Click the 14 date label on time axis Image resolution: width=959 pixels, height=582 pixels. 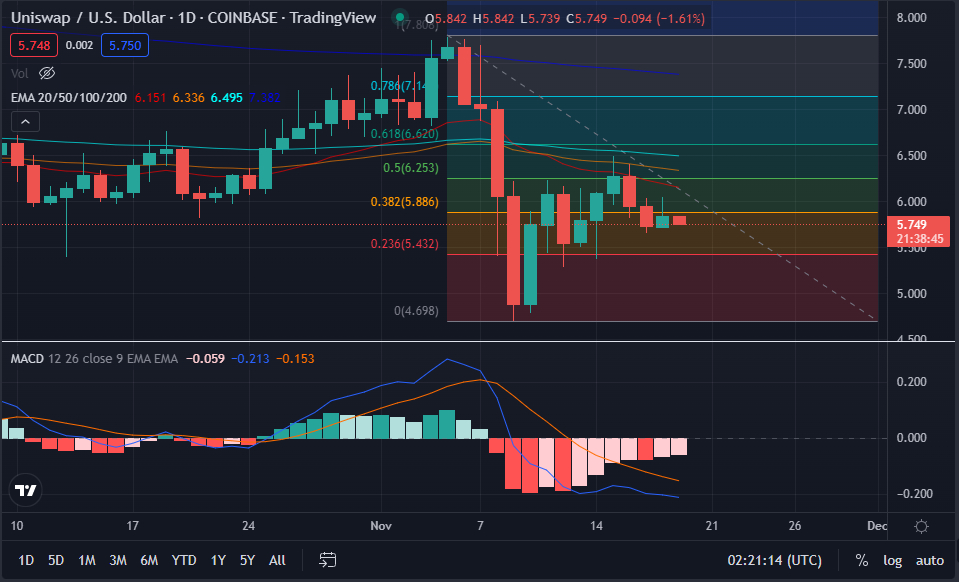coord(596,526)
